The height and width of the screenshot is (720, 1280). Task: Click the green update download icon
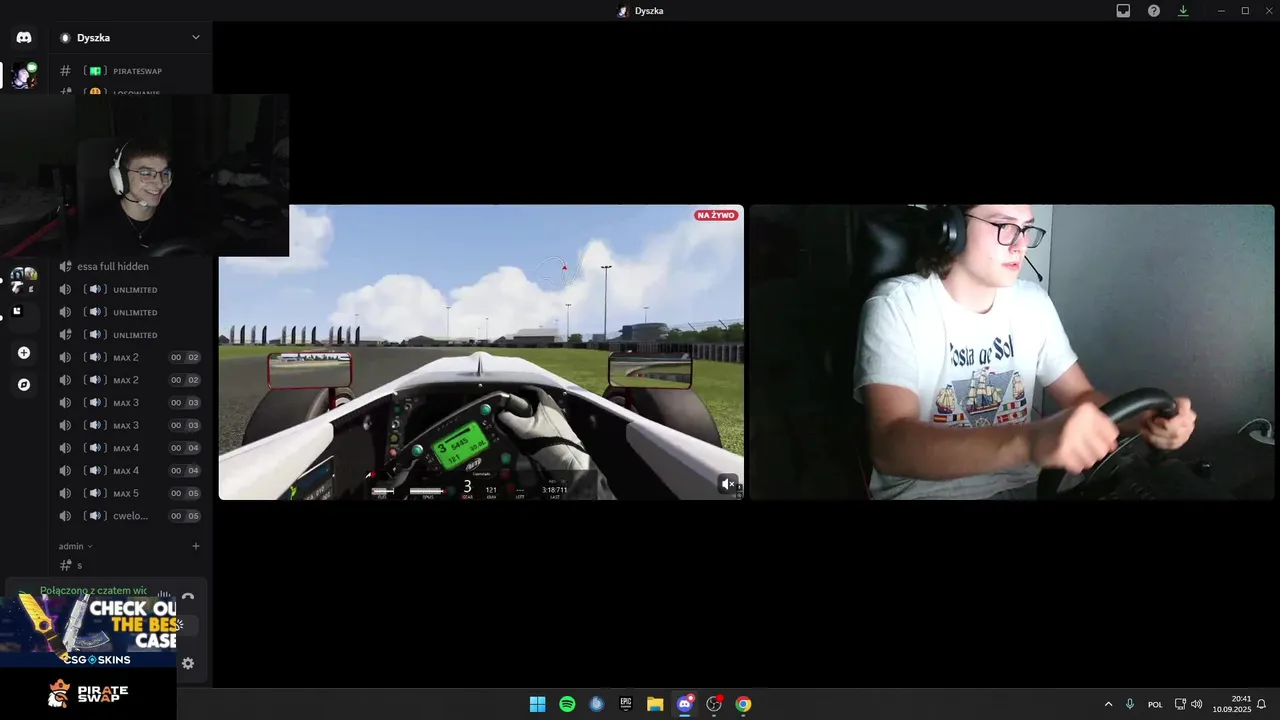tap(1183, 11)
